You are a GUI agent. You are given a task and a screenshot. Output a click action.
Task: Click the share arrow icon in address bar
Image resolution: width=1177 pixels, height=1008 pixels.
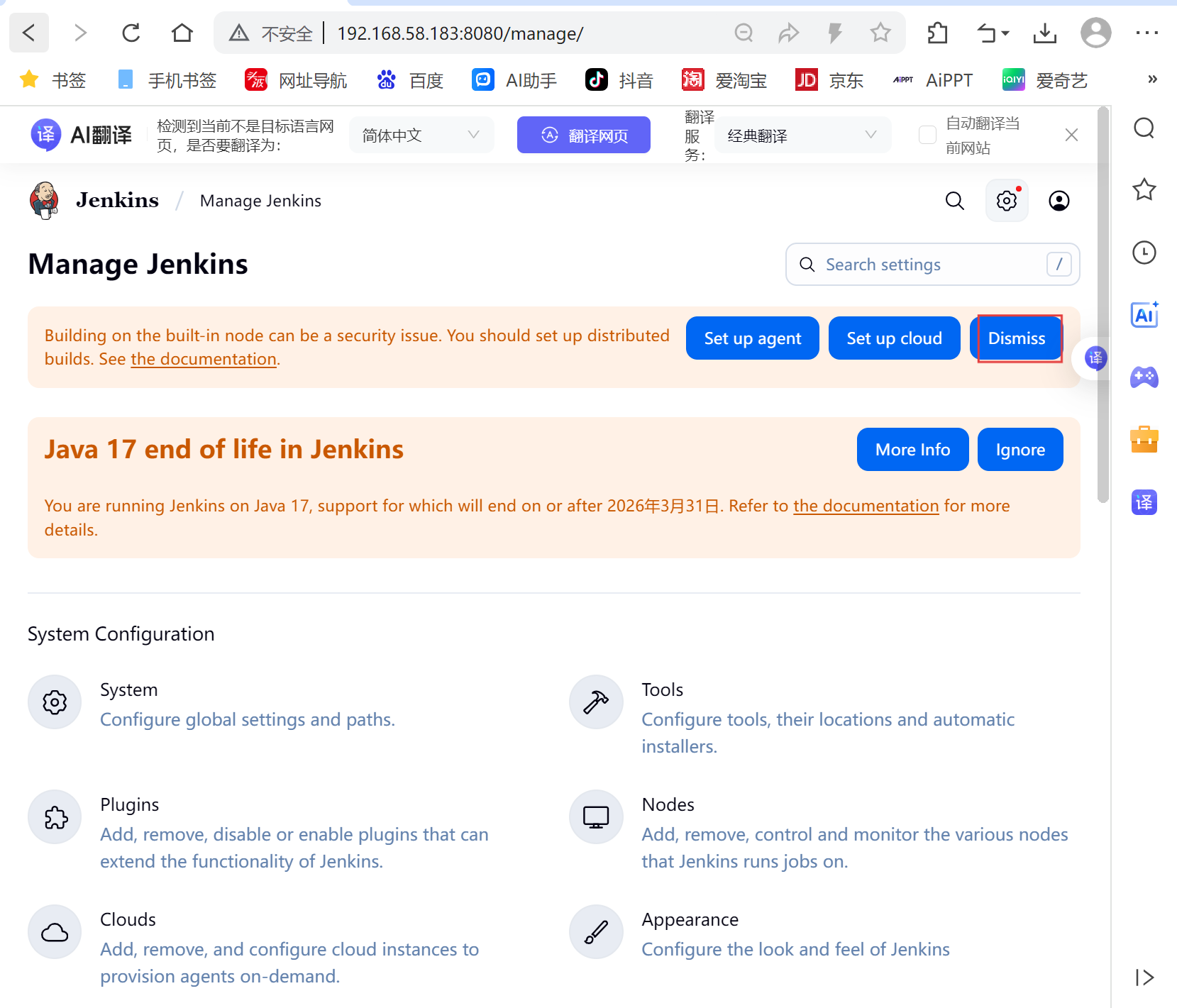point(789,33)
